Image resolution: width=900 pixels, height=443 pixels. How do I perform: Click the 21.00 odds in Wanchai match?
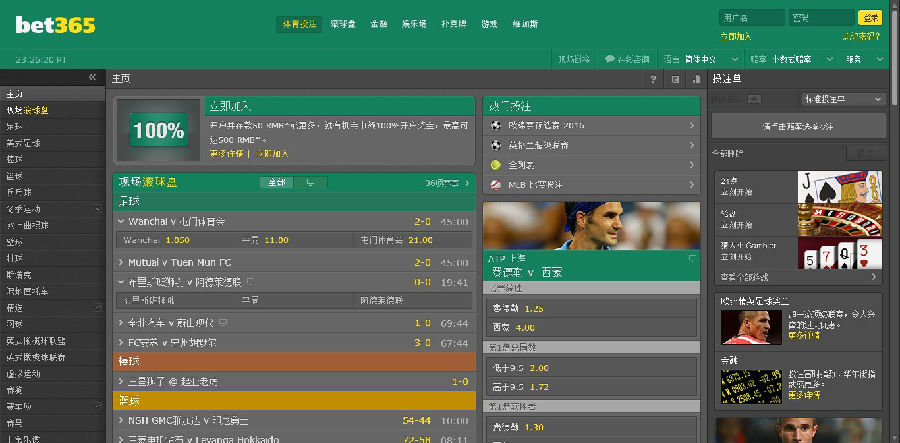pos(420,240)
